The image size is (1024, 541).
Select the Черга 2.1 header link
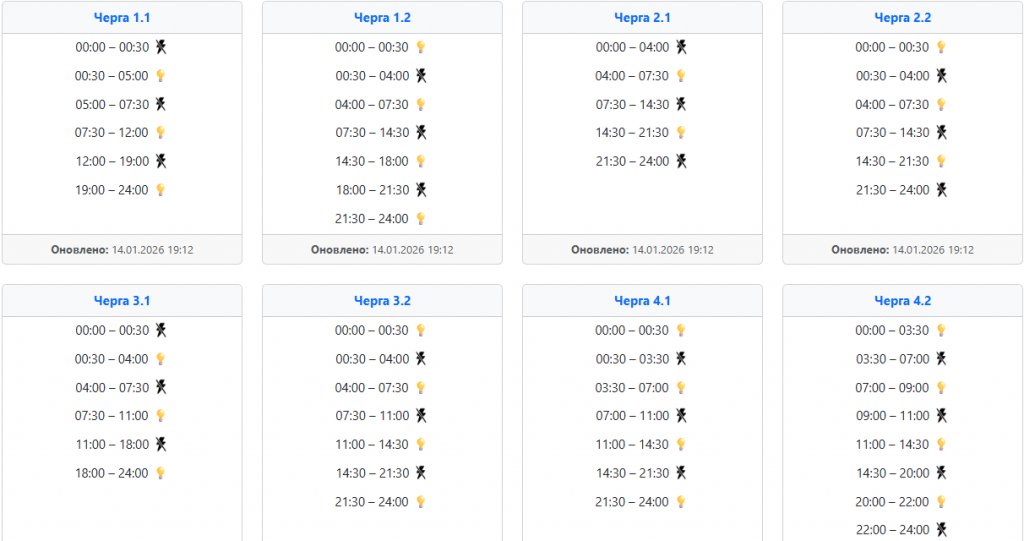642,17
